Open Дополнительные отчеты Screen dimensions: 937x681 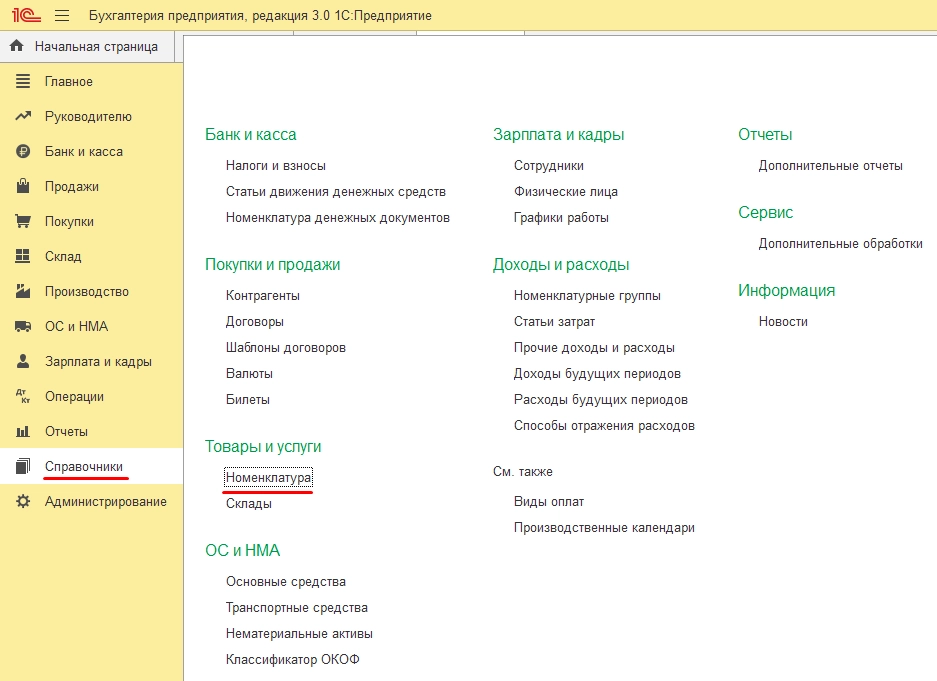[x=830, y=165]
